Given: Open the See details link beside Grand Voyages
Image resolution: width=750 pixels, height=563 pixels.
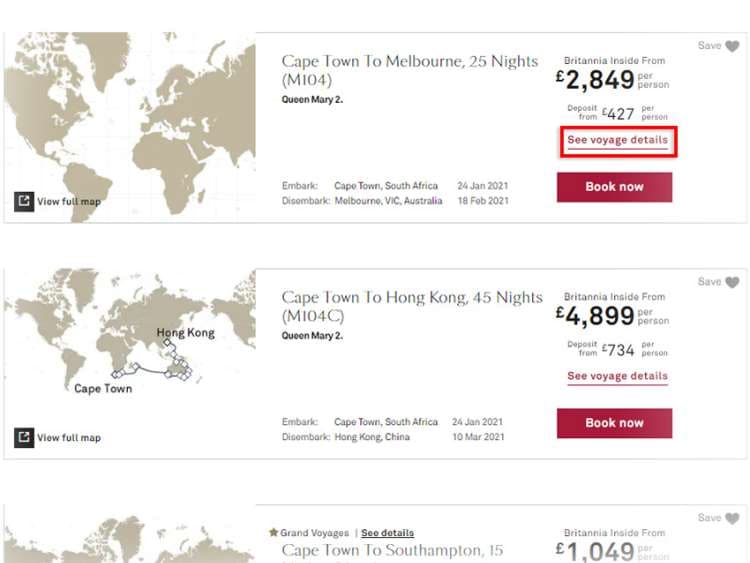Looking at the screenshot, I should tap(387, 533).
